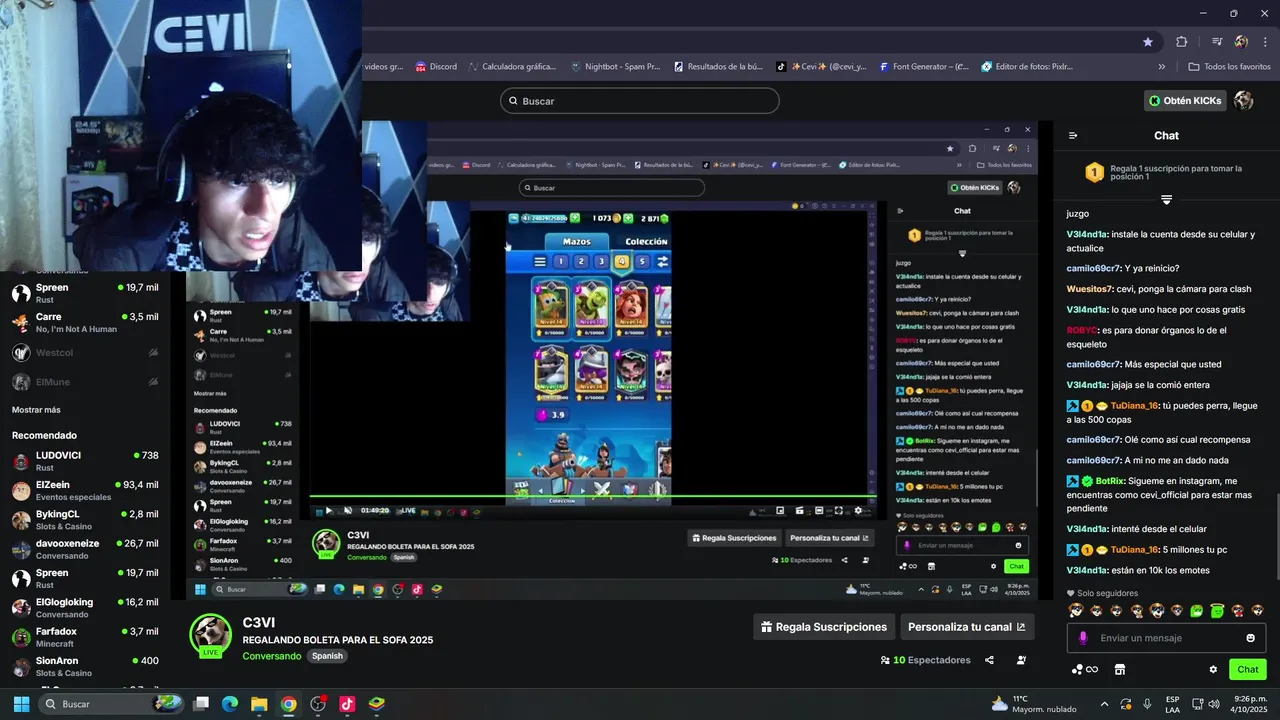Open Carre channel in sidebar

[x=85, y=322]
